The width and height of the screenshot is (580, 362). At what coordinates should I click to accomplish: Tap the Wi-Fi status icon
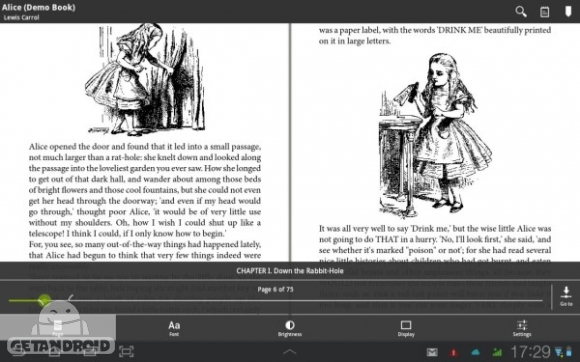(558, 352)
